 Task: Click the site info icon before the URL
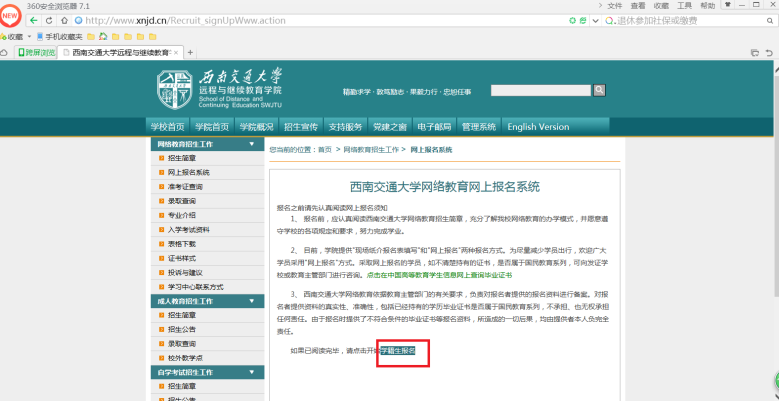[78, 21]
